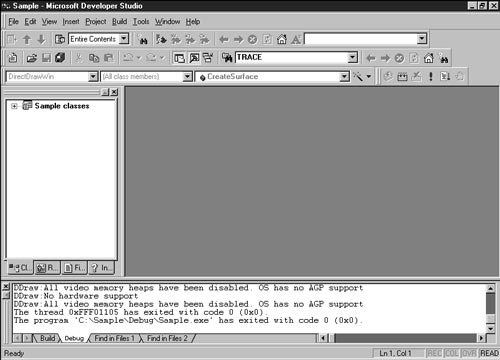Viewport: 500px width, 360px height.
Task: Click the Save All disks icon
Action: click(60, 58)
